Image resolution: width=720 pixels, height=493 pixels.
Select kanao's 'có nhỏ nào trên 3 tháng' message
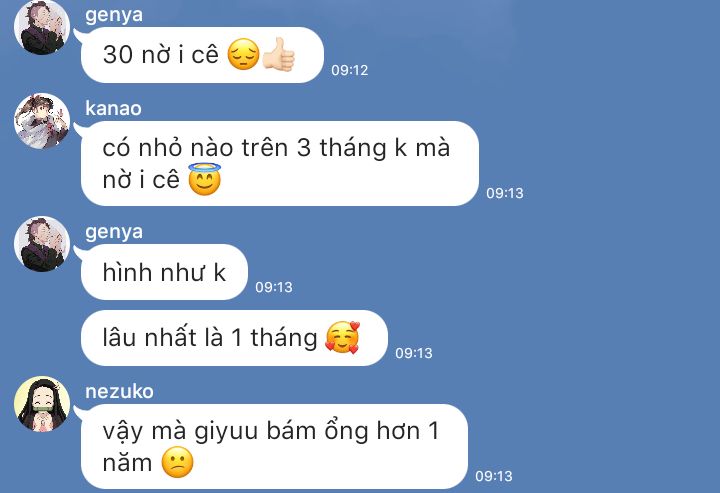coord(280,163)
